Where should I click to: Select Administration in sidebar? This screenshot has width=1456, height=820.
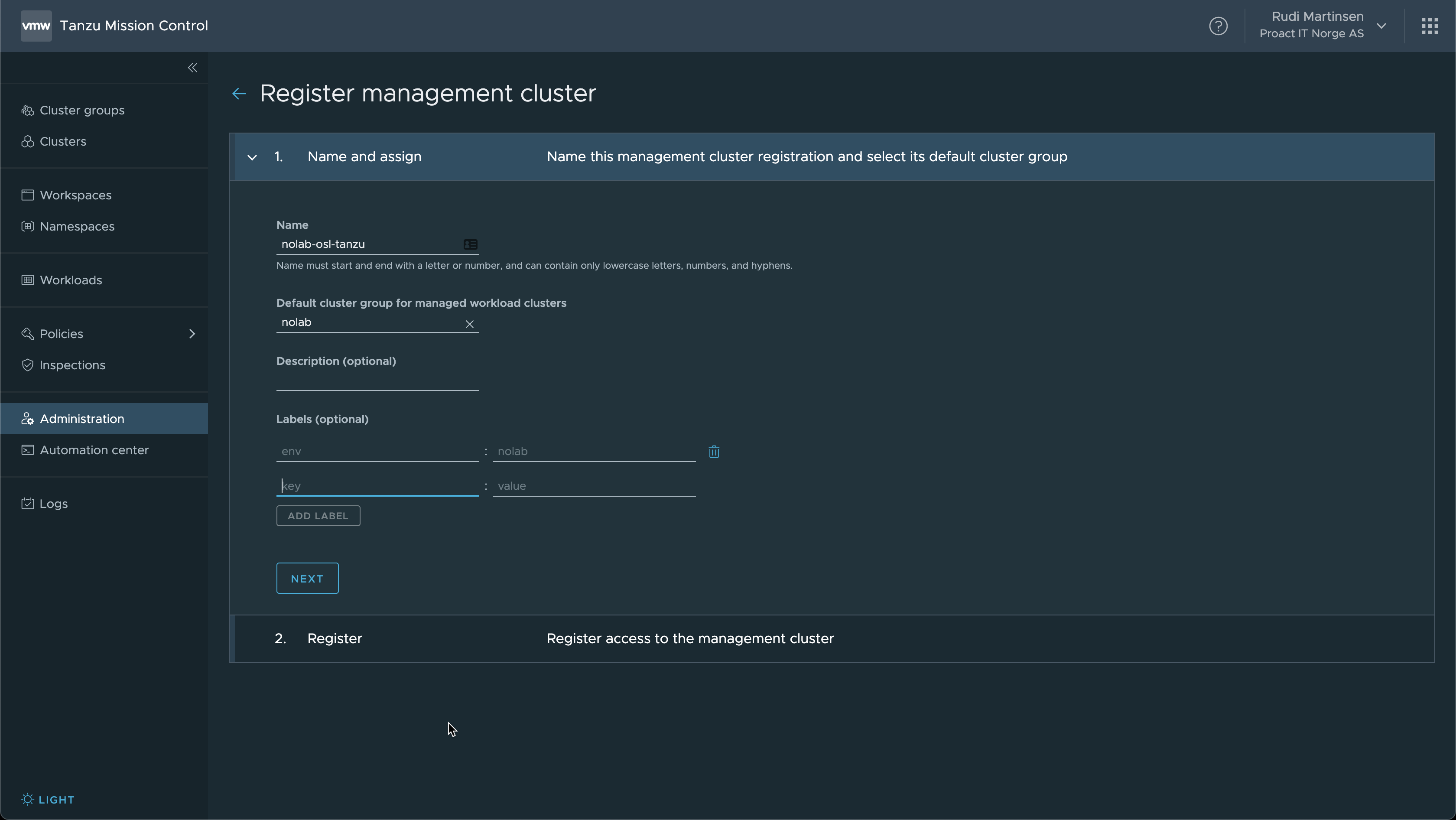pos(104,419)
